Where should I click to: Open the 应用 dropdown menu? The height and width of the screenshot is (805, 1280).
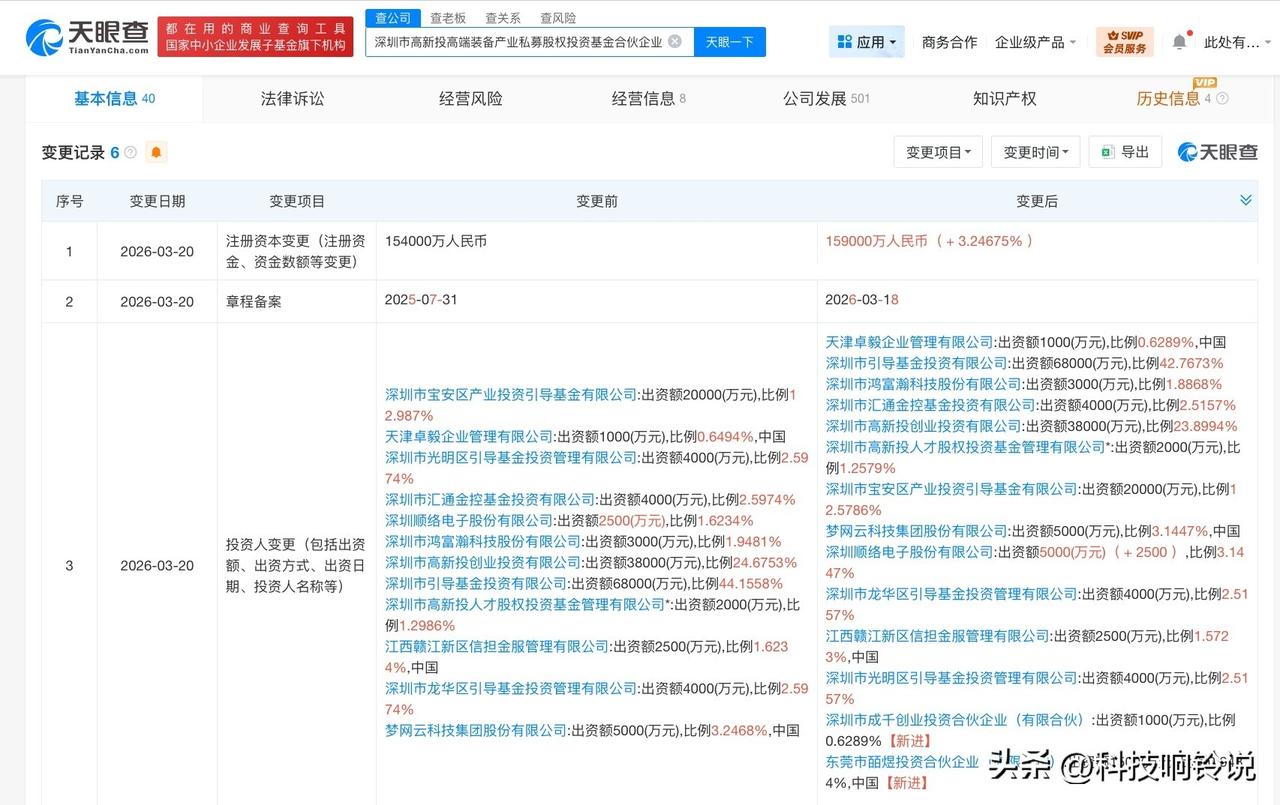[x=866, y=42]
